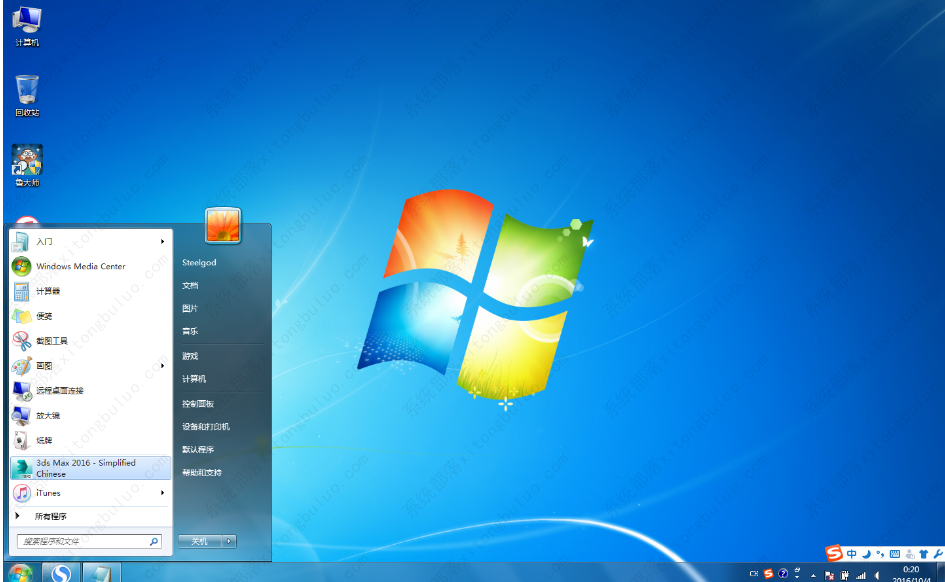Toggle Chinese/English with the 中 icon
The height and width of the screenshot is (582, 945).
point(851,553)
